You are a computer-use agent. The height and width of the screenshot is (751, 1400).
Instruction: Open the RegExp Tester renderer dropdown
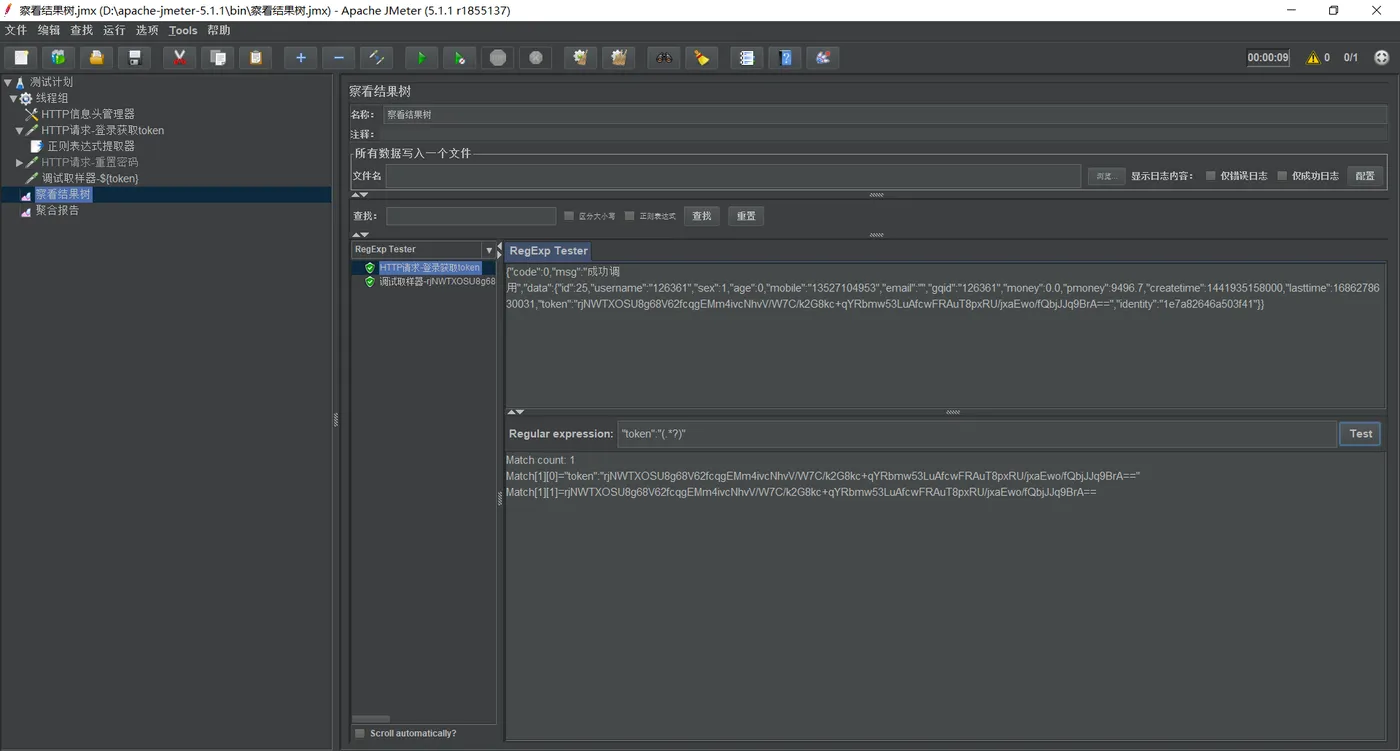489,250
